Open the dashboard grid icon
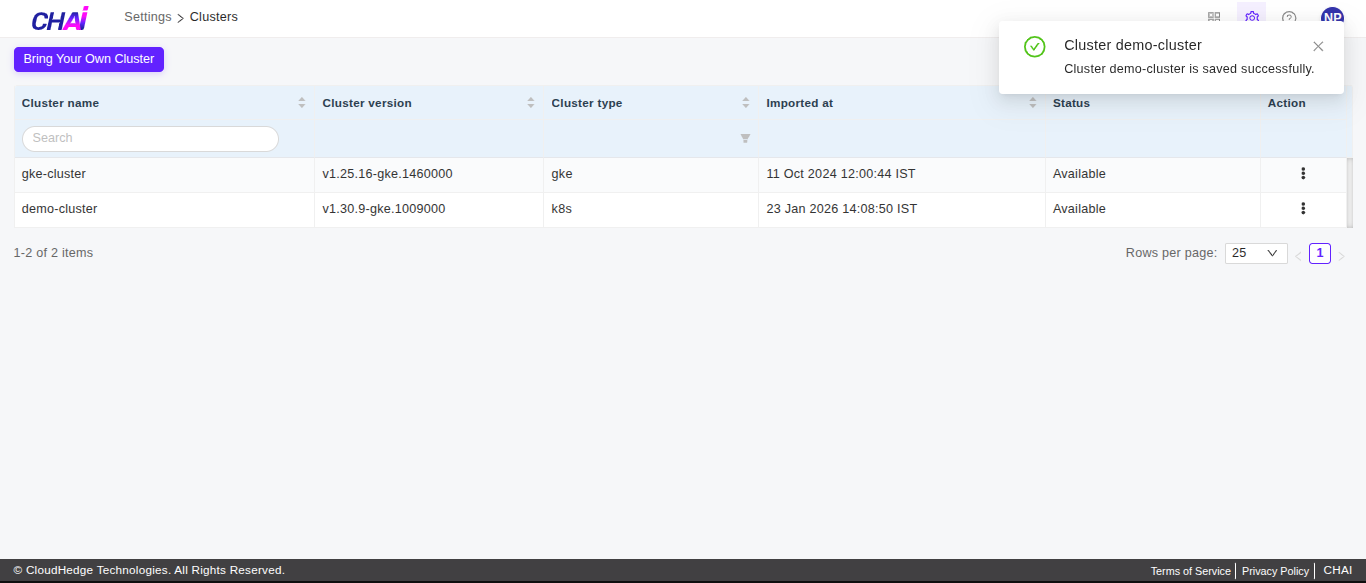Viewport: 1366px width, 583px height. click(x=1214, y=17)
